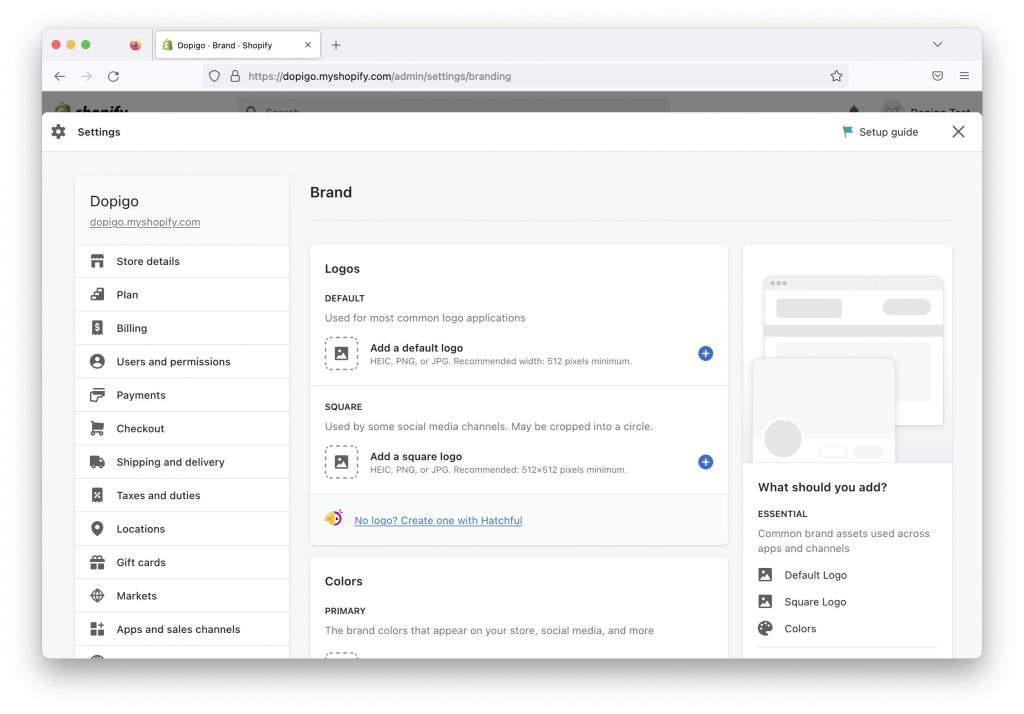Click the Square Logo image icon in checklist
1024x714 pixels.
[x=765, y=602]
